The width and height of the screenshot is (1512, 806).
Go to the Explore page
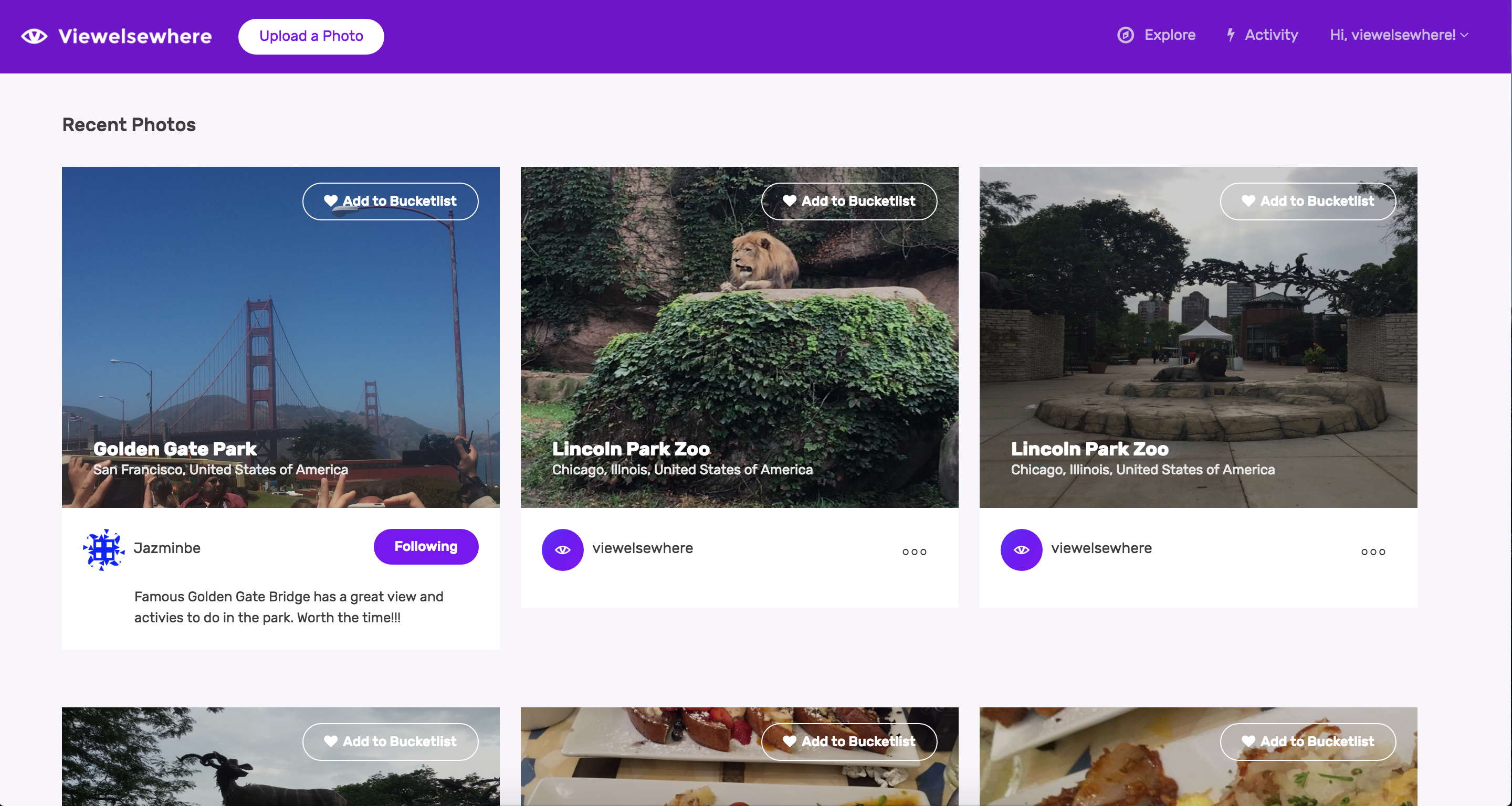coord(1169,35)
